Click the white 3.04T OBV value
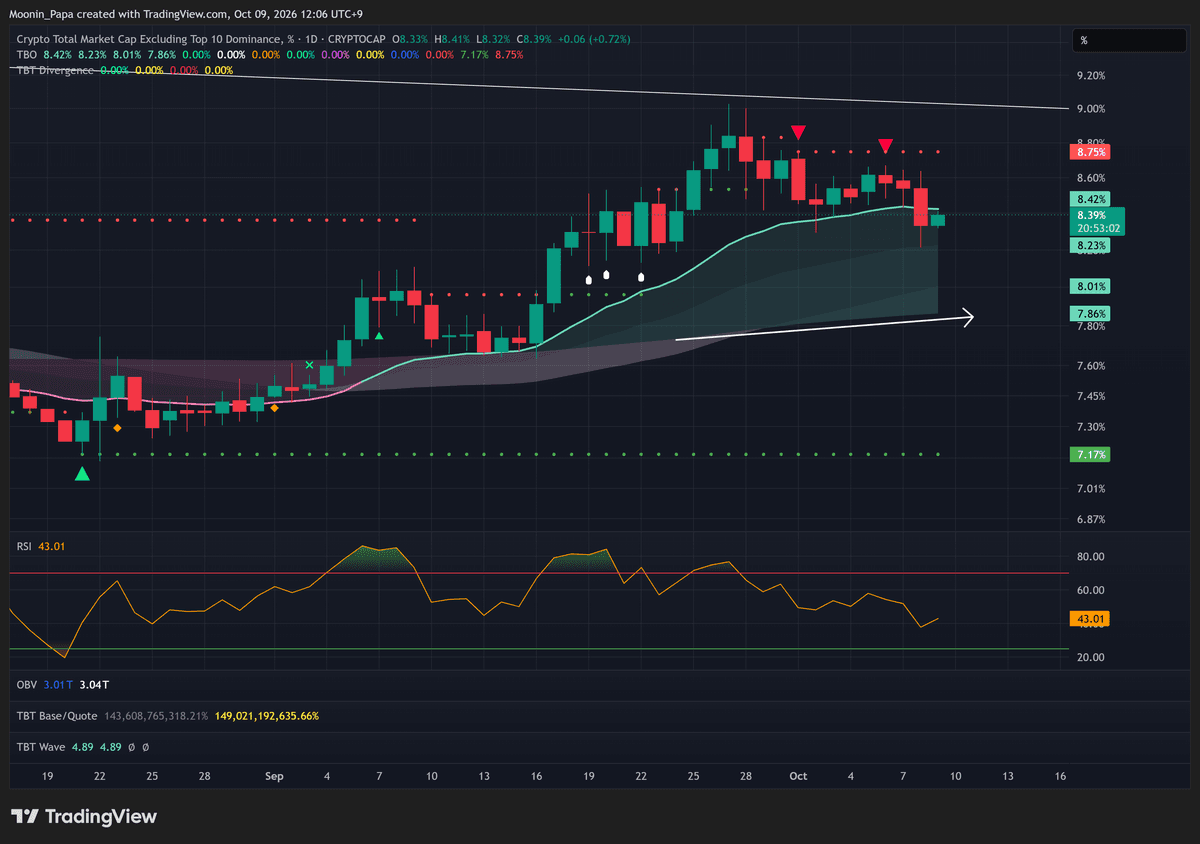This screenshot has height=844, width=1200. (95, 685)
